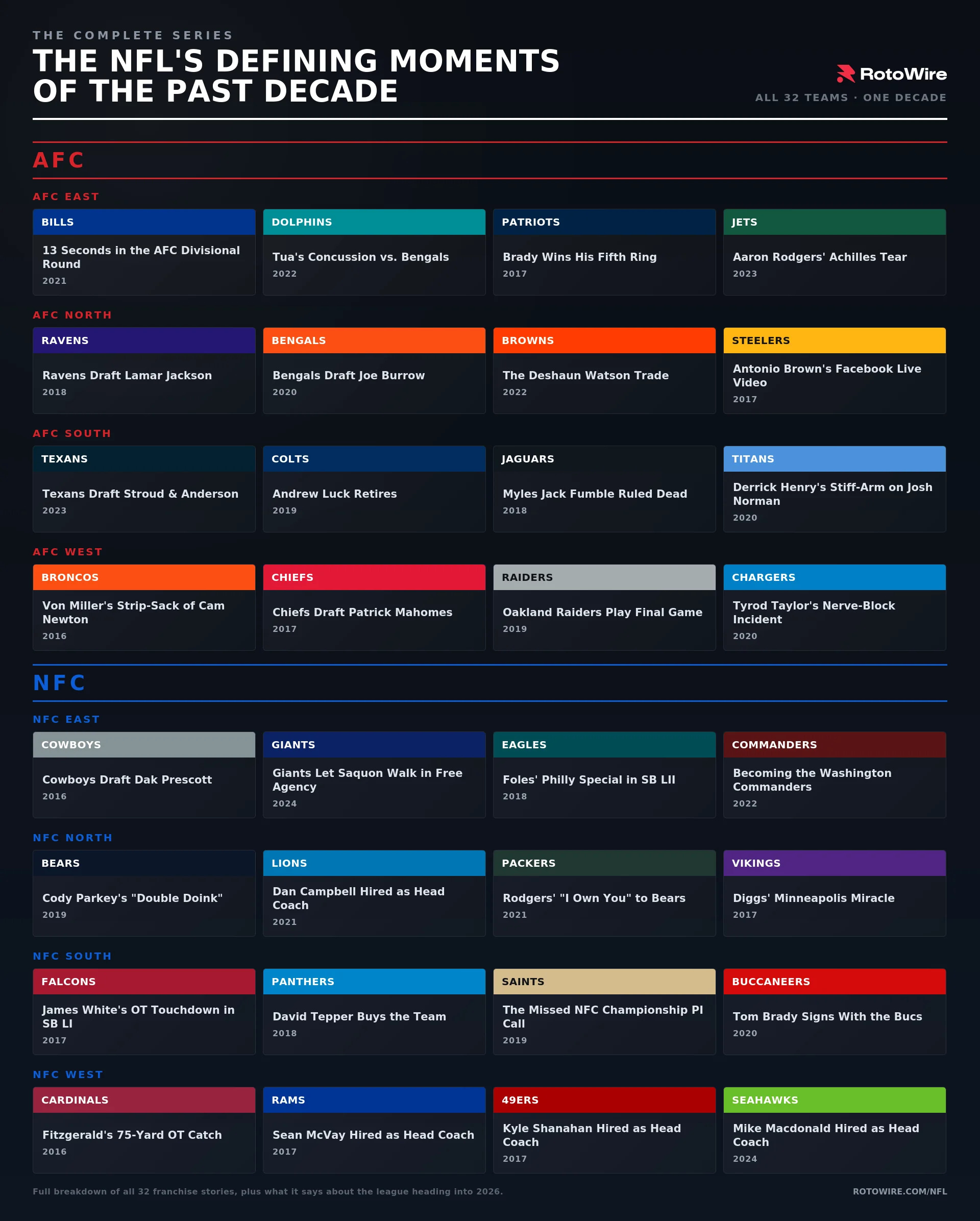Click the JETS team header bar
Image resolution: width=980 pixels, height=1221 pixels.
(x=835, y=222)
